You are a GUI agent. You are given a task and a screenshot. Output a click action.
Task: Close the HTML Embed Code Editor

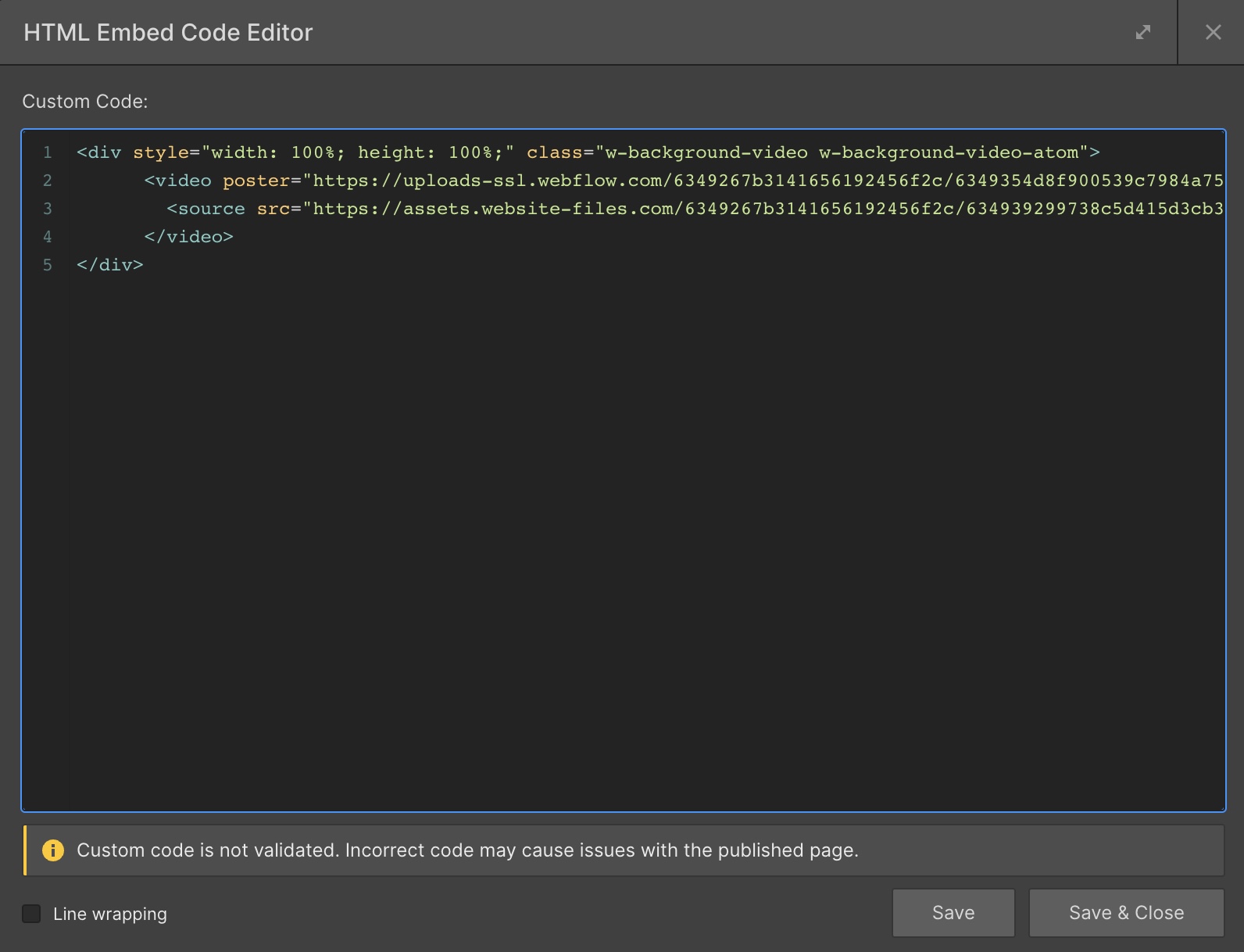(x=1213, y=32)
